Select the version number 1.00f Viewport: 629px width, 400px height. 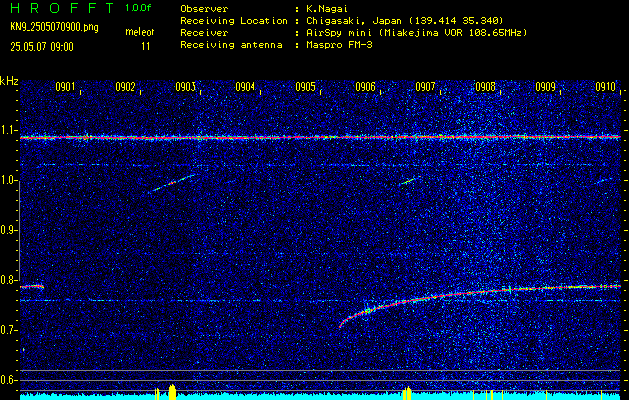(x=138, y=8)
